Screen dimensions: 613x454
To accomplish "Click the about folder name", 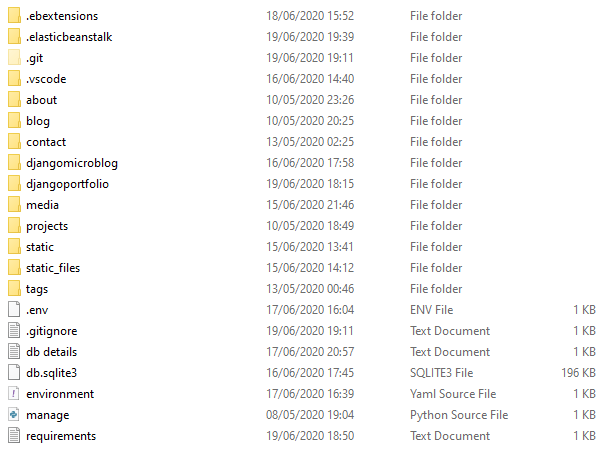I will pos(41,100).
